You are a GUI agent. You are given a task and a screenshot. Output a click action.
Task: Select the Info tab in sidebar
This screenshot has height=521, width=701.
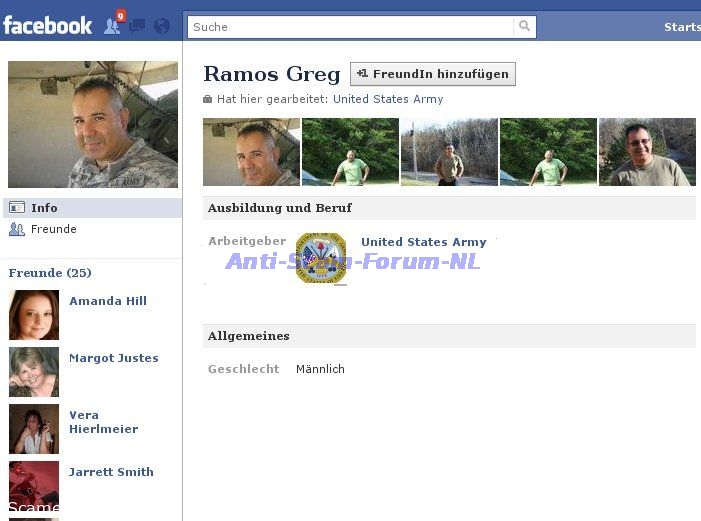pos(44,208)
